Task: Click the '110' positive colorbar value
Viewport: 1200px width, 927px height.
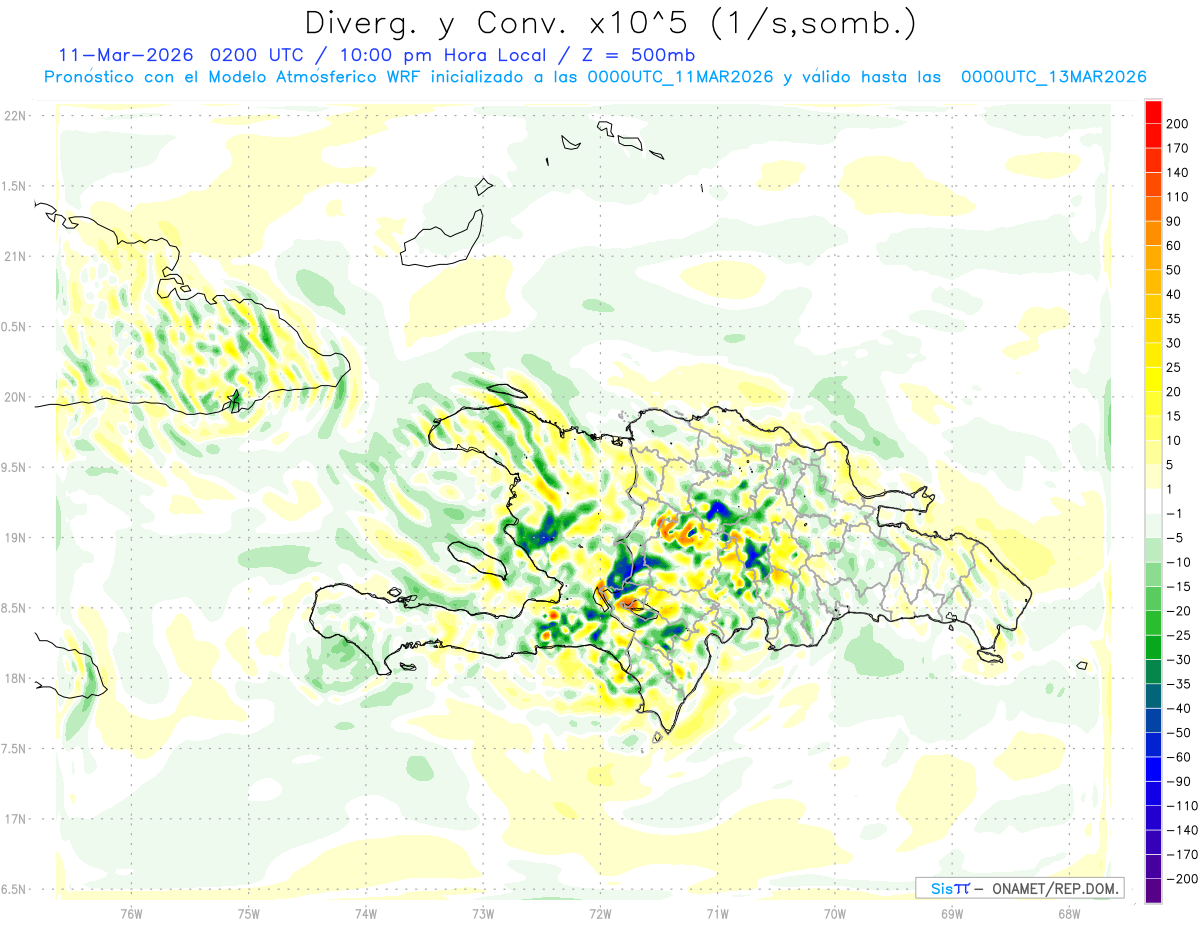Action: point(1177,197)
